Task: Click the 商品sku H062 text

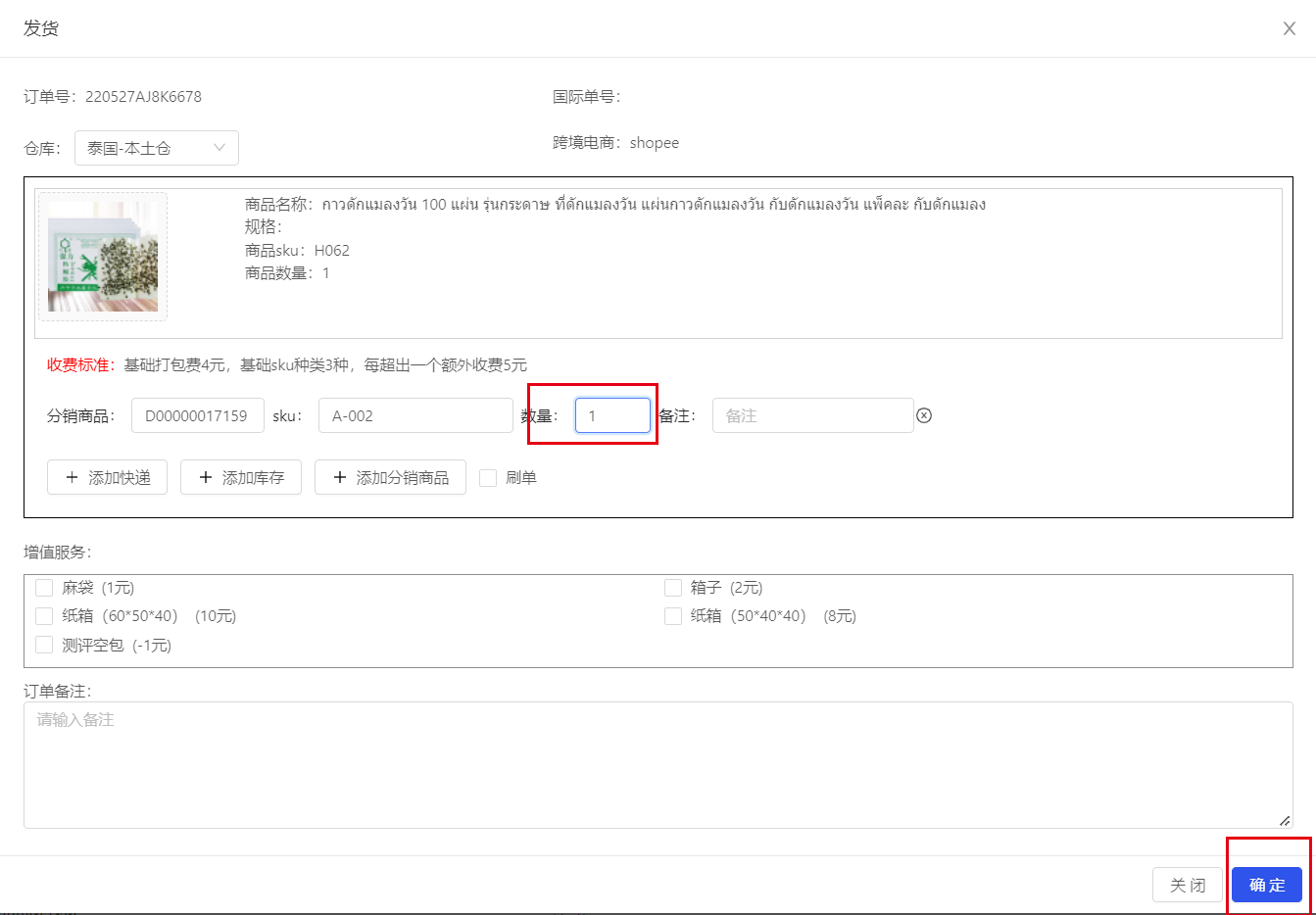Action: click(x=297, y=251)
